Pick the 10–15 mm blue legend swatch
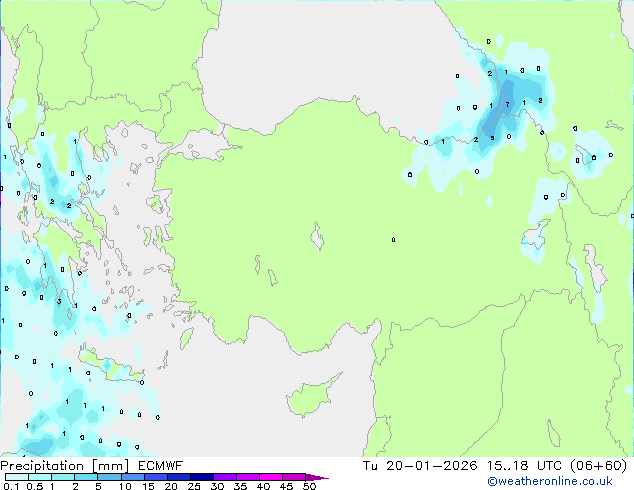This screenshot has width=634, height=490. [133, 477]
